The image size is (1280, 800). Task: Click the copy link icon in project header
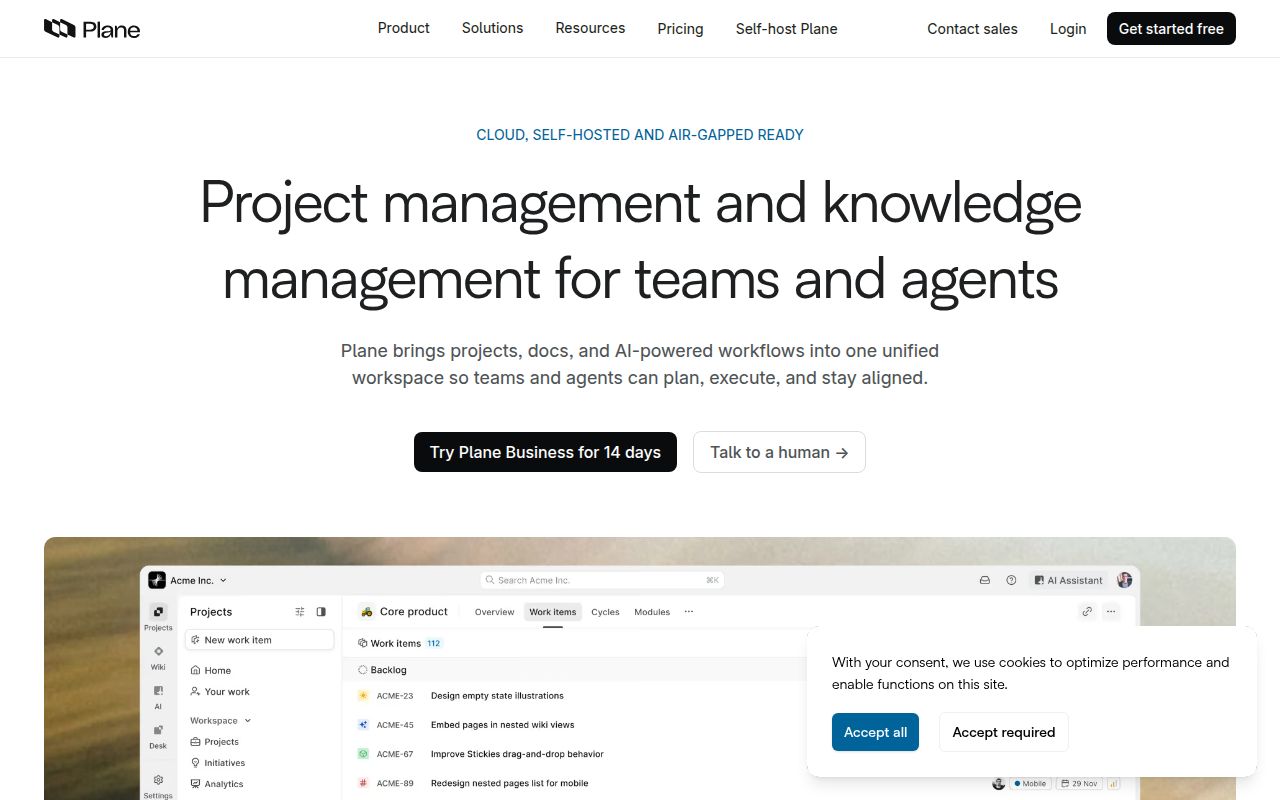1087,612
